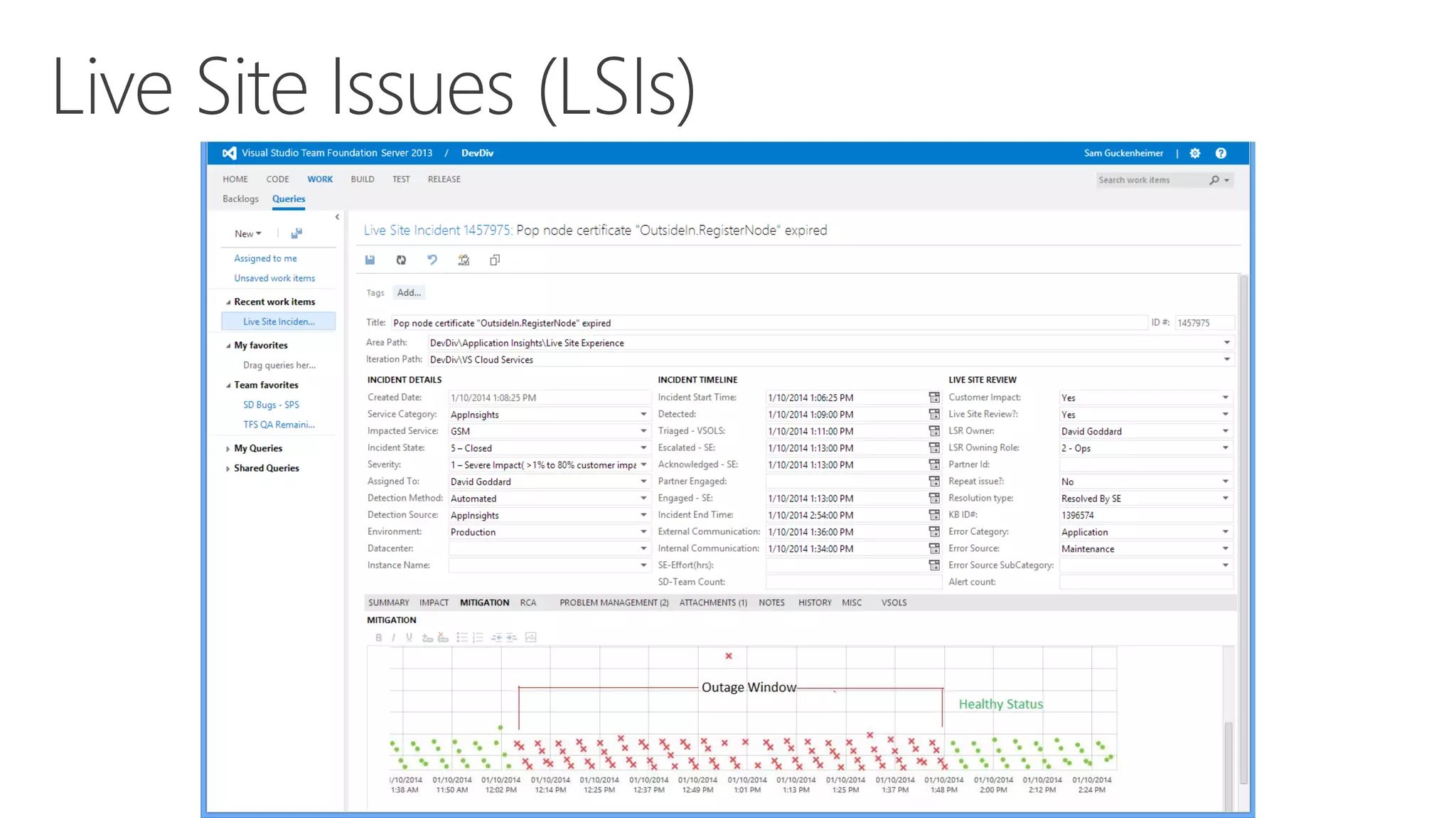Open the Service Category dropdown
The width and height of the screenshot is (1456, 818).
pyautogui.click(x=643, y=415)
